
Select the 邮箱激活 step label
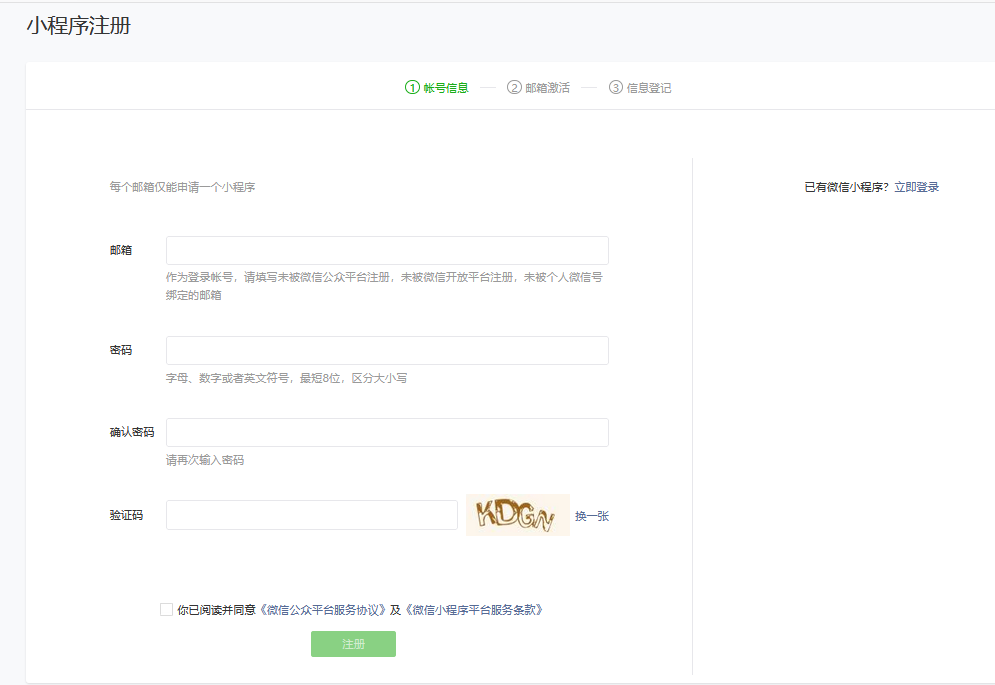[547, 88]
